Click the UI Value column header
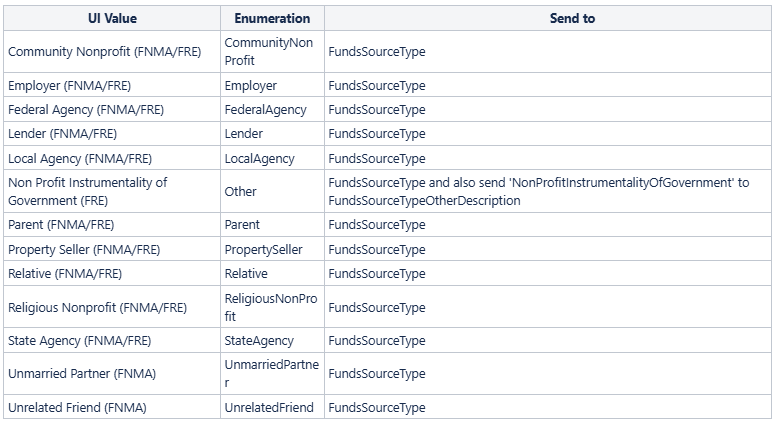Viewport: 776px width, 422px height. click(112, 18)
